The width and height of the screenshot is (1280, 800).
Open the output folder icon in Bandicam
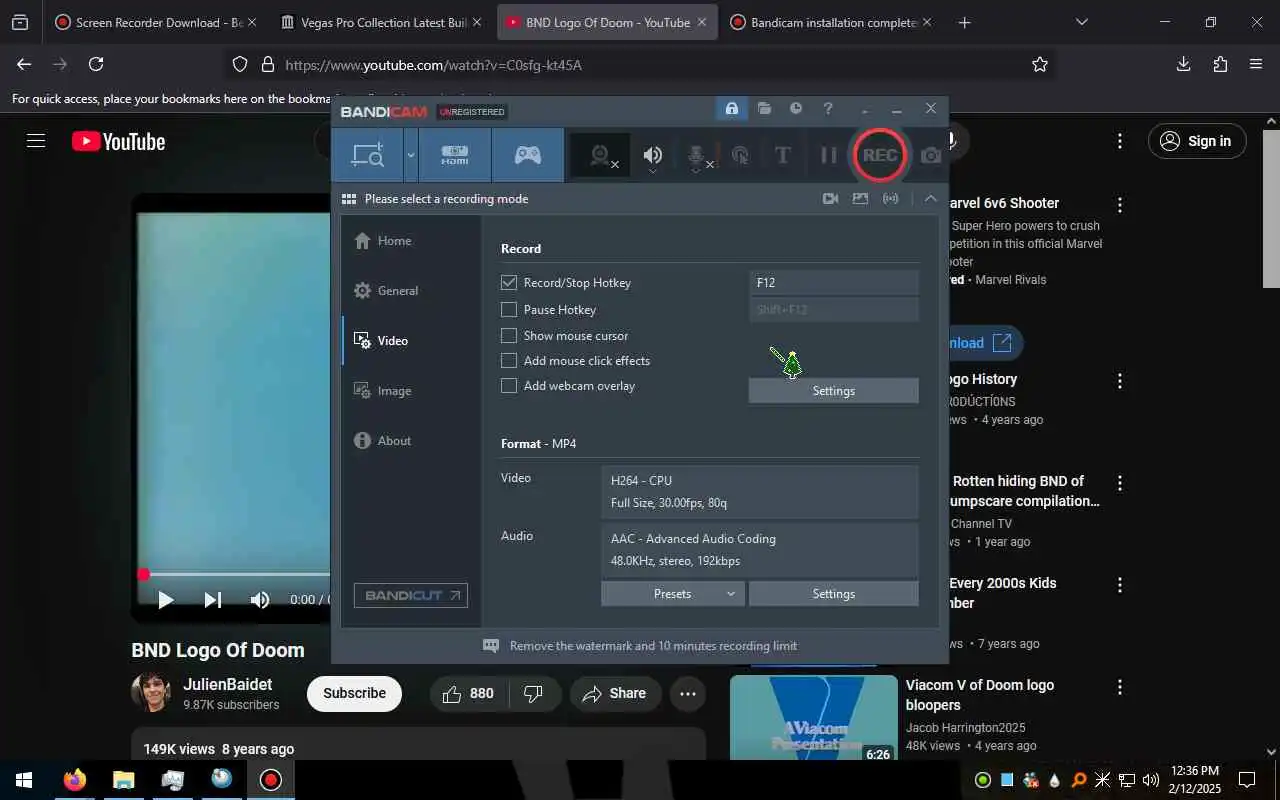click(x=764, y=108)
